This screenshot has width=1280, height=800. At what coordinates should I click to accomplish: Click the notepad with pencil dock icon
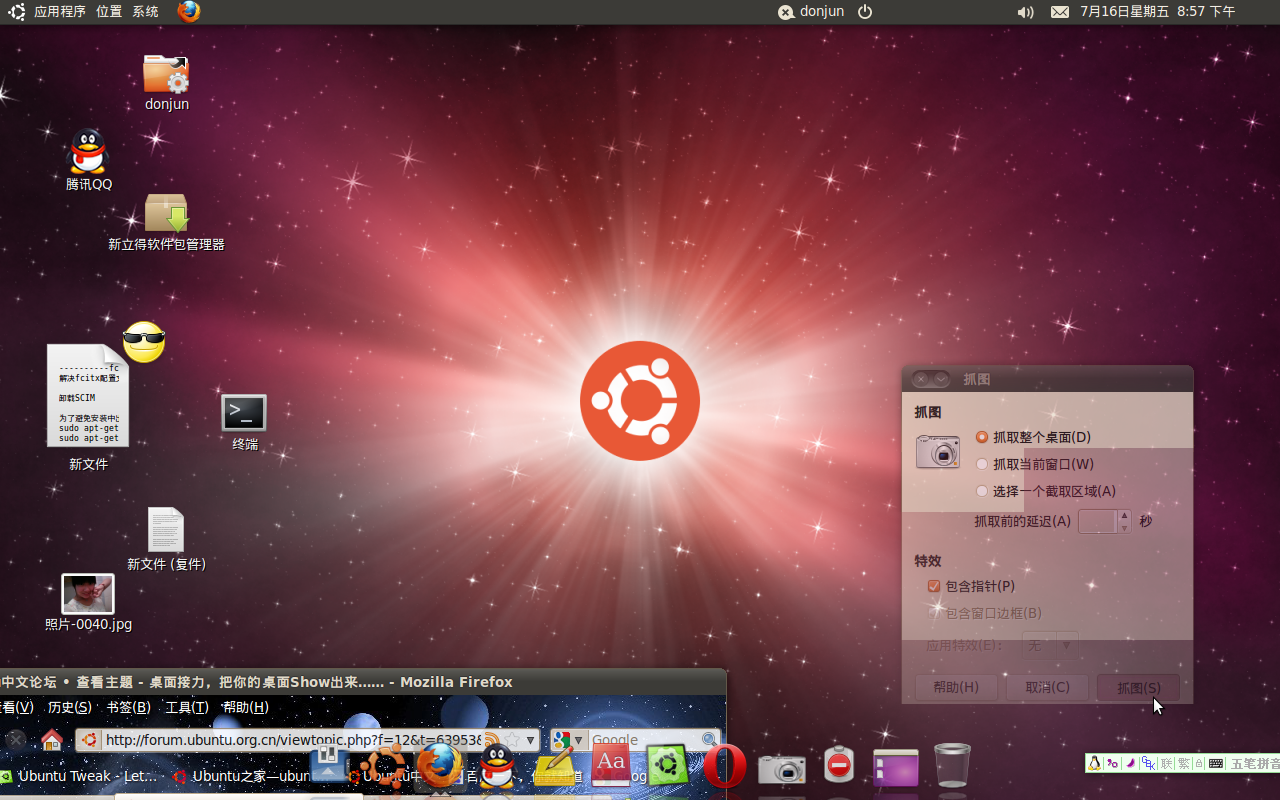[556, 768]
